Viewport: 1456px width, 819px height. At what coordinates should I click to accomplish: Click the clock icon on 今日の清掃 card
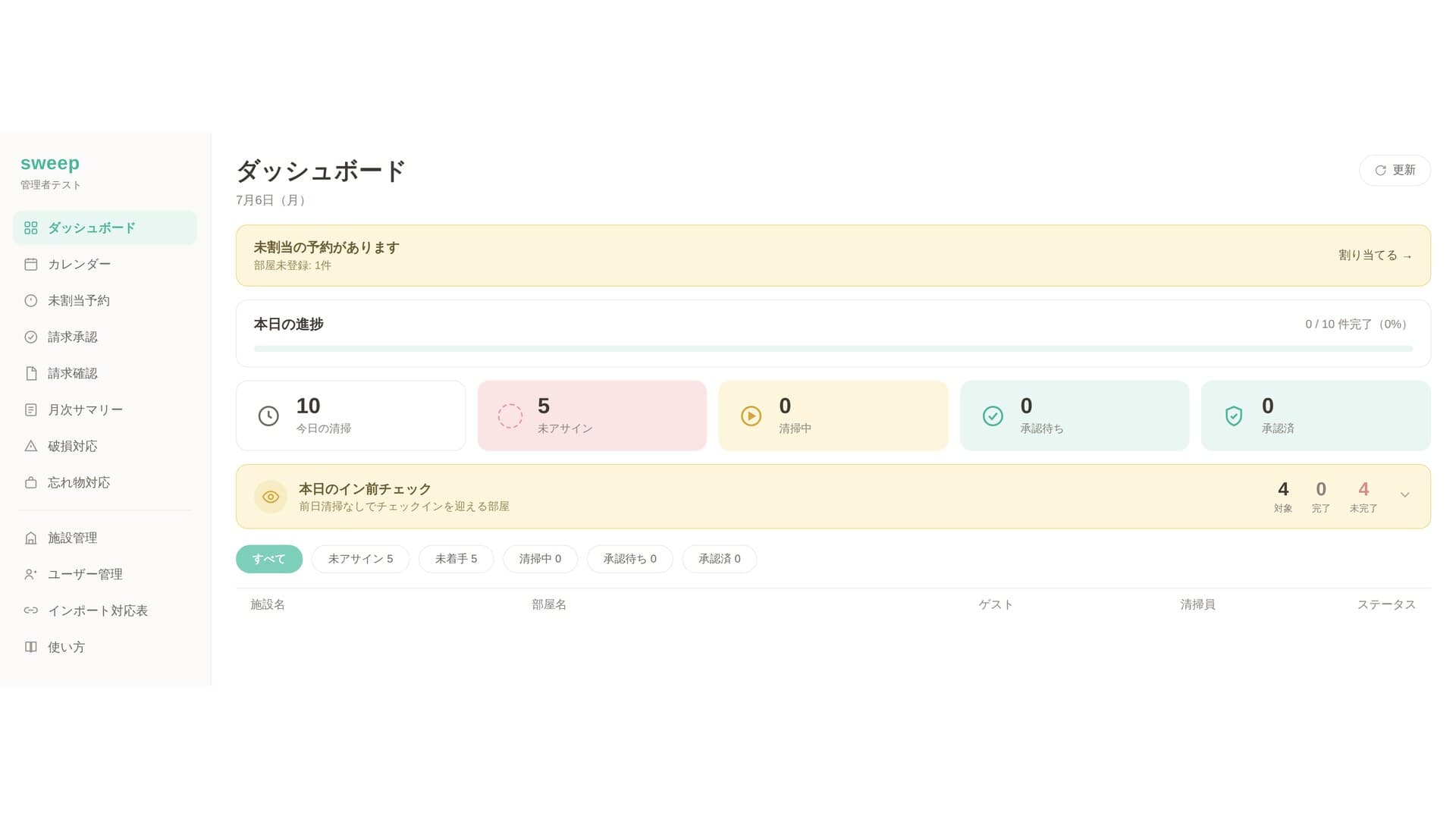268,416
